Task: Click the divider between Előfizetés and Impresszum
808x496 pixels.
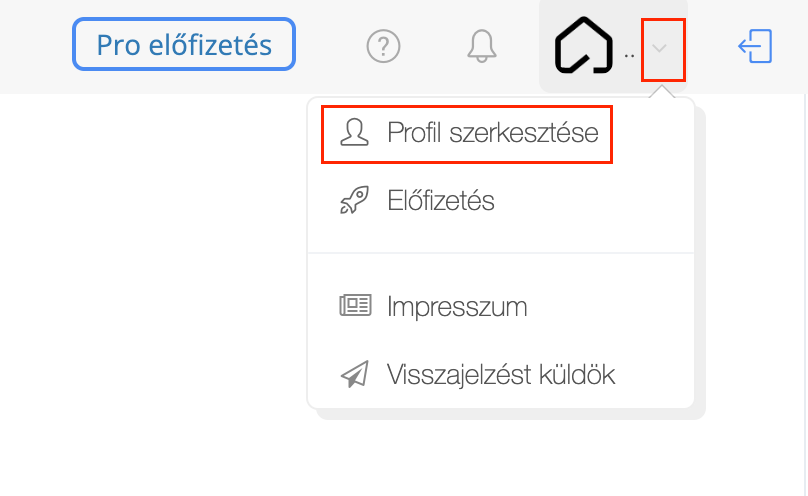Action: 500,253
